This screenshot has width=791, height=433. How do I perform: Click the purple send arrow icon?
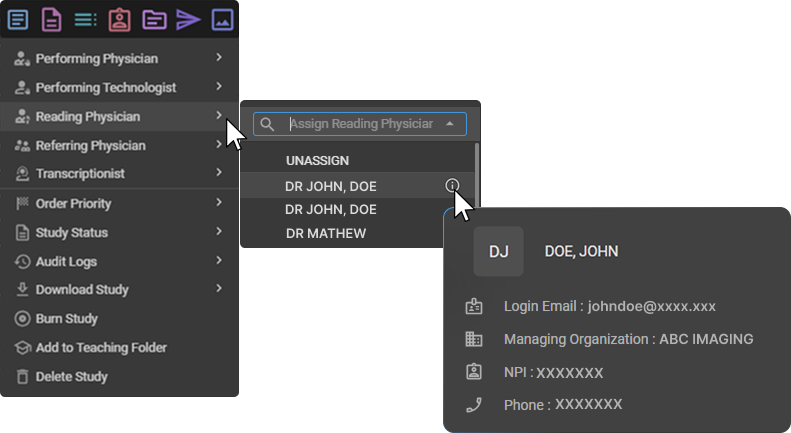[188, 20]
